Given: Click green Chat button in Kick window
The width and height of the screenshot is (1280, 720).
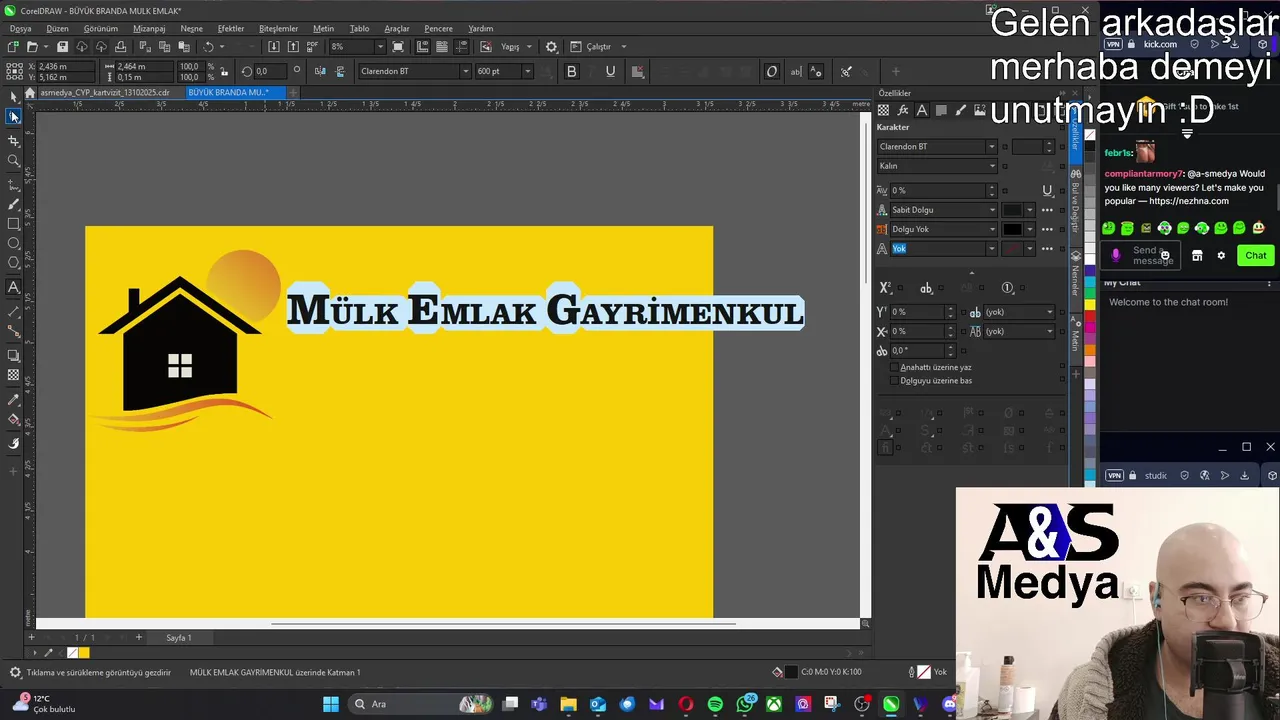Looking at the screenshot, I should click(1255, 255).
